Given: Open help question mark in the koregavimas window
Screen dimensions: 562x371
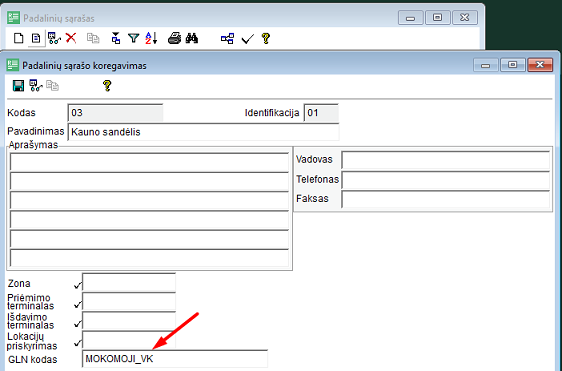Looking at the screenshot, I should (x=107, y=86).
